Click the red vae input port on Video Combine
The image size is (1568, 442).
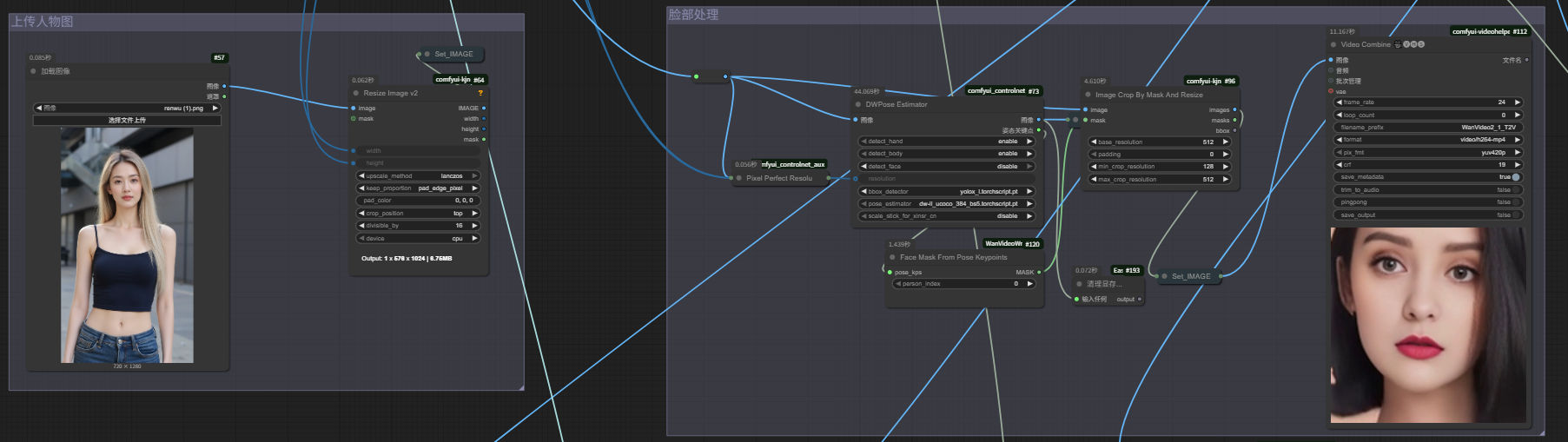point(1331,91)
